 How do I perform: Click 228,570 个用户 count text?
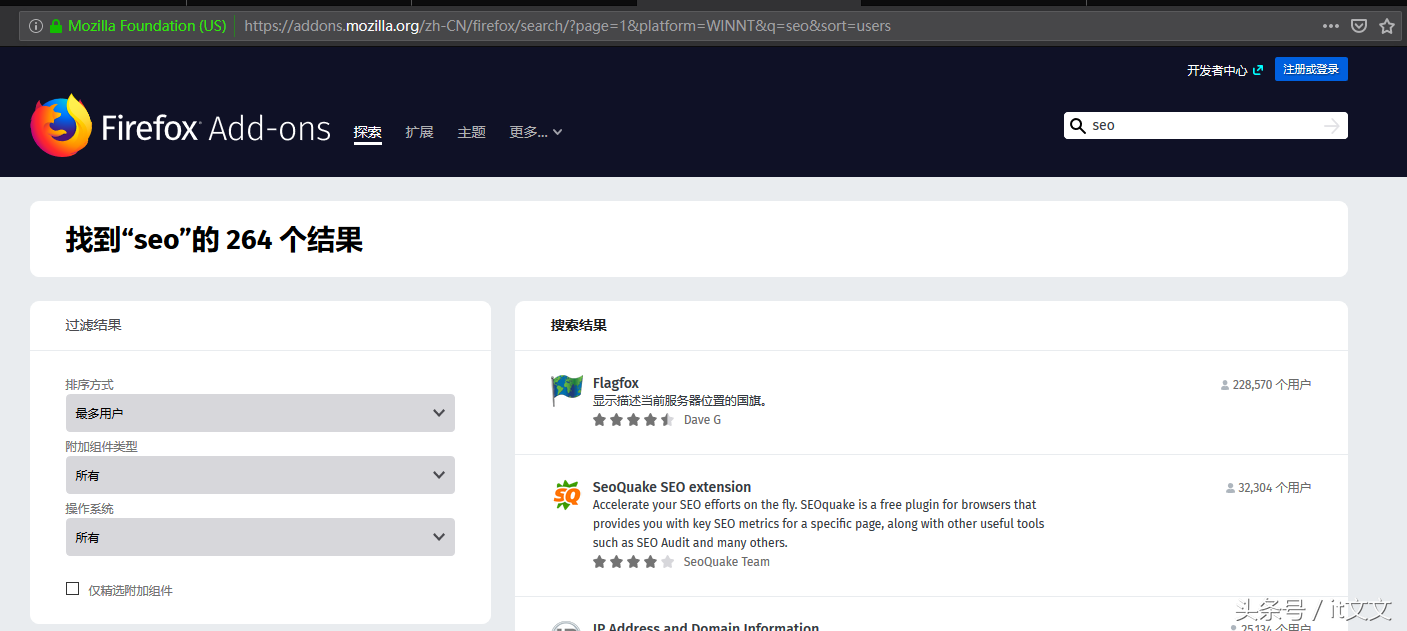click(x=1272, y=384)
